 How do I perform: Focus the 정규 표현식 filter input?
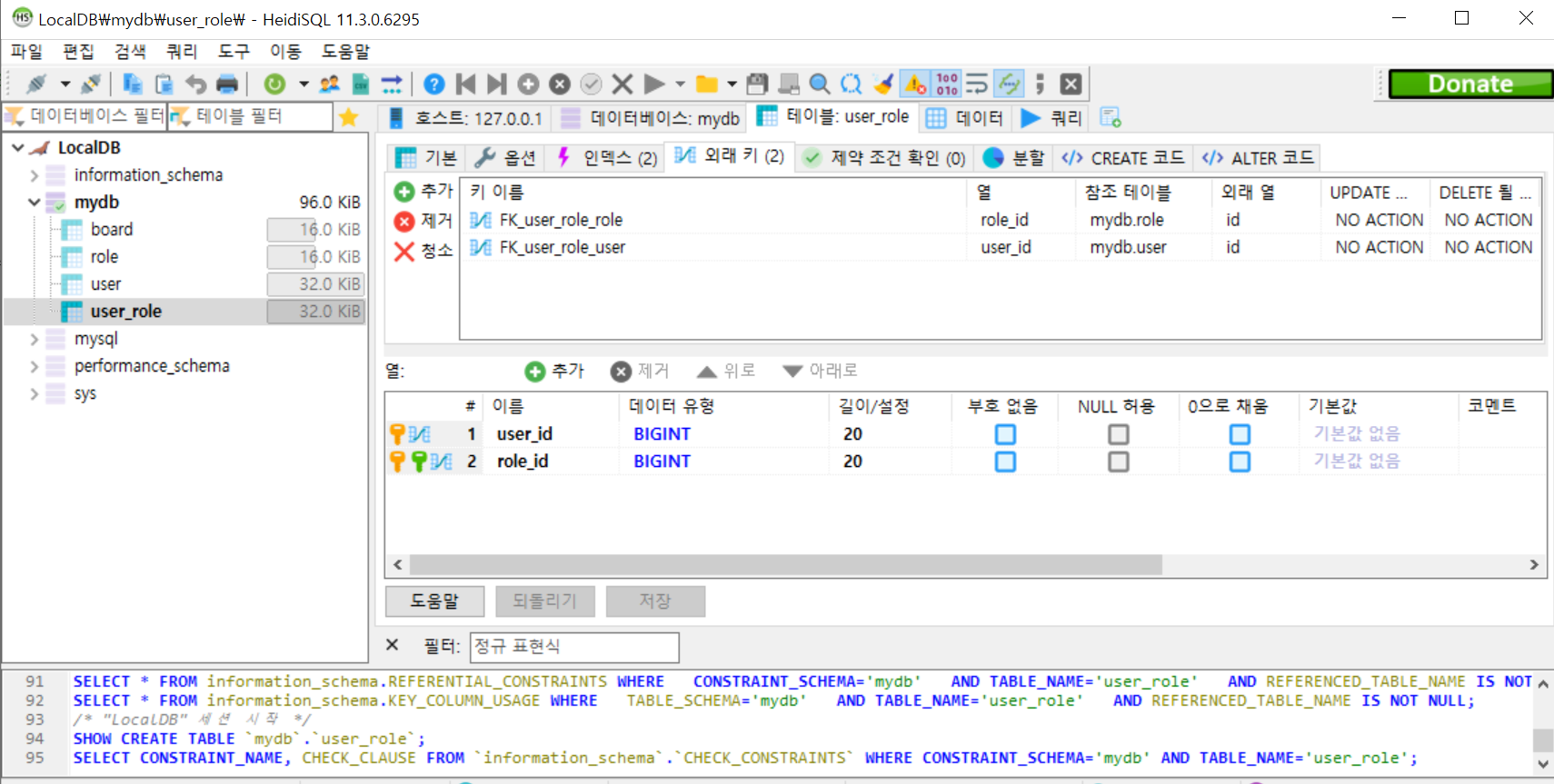pos(574,647)
